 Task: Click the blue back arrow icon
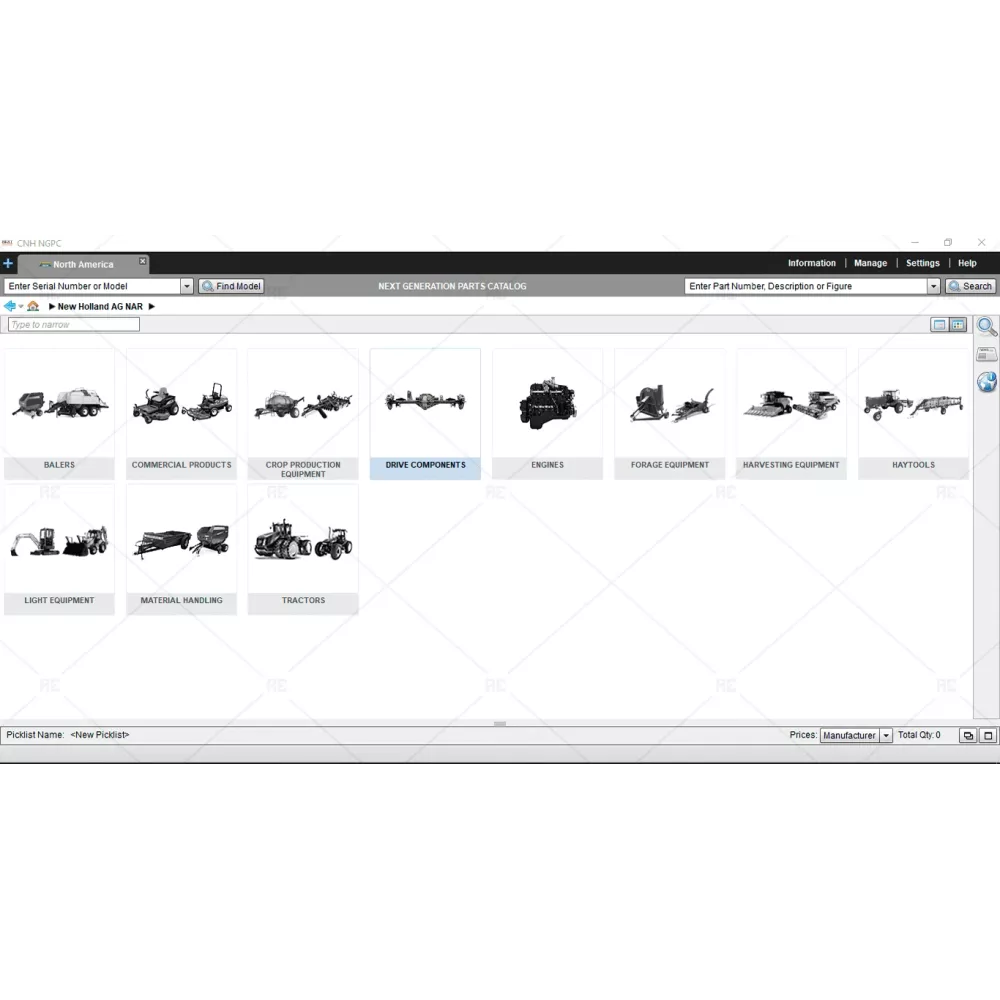(x=10, y=306)
